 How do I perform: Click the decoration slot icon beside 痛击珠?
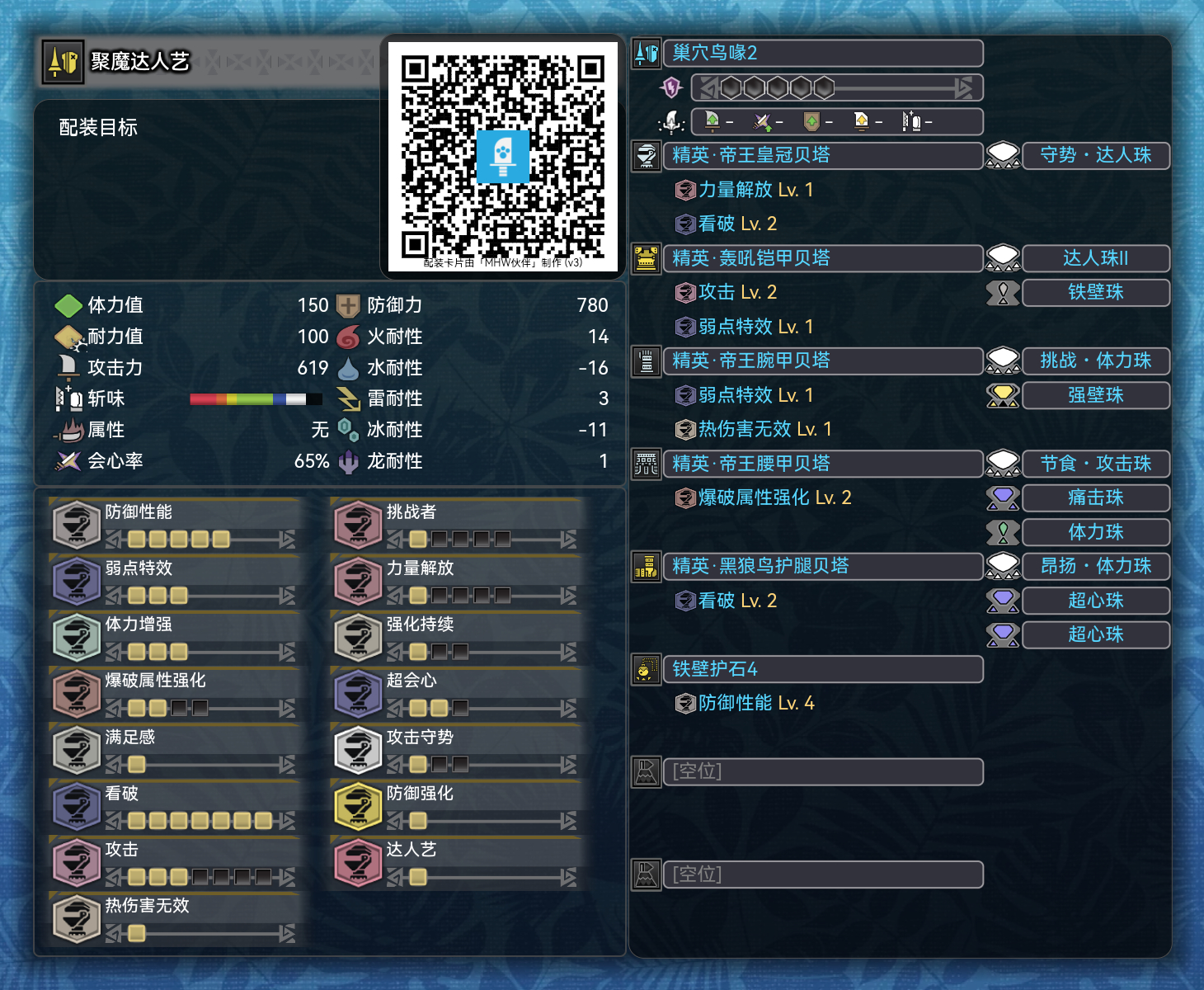tap(1003, 498)
